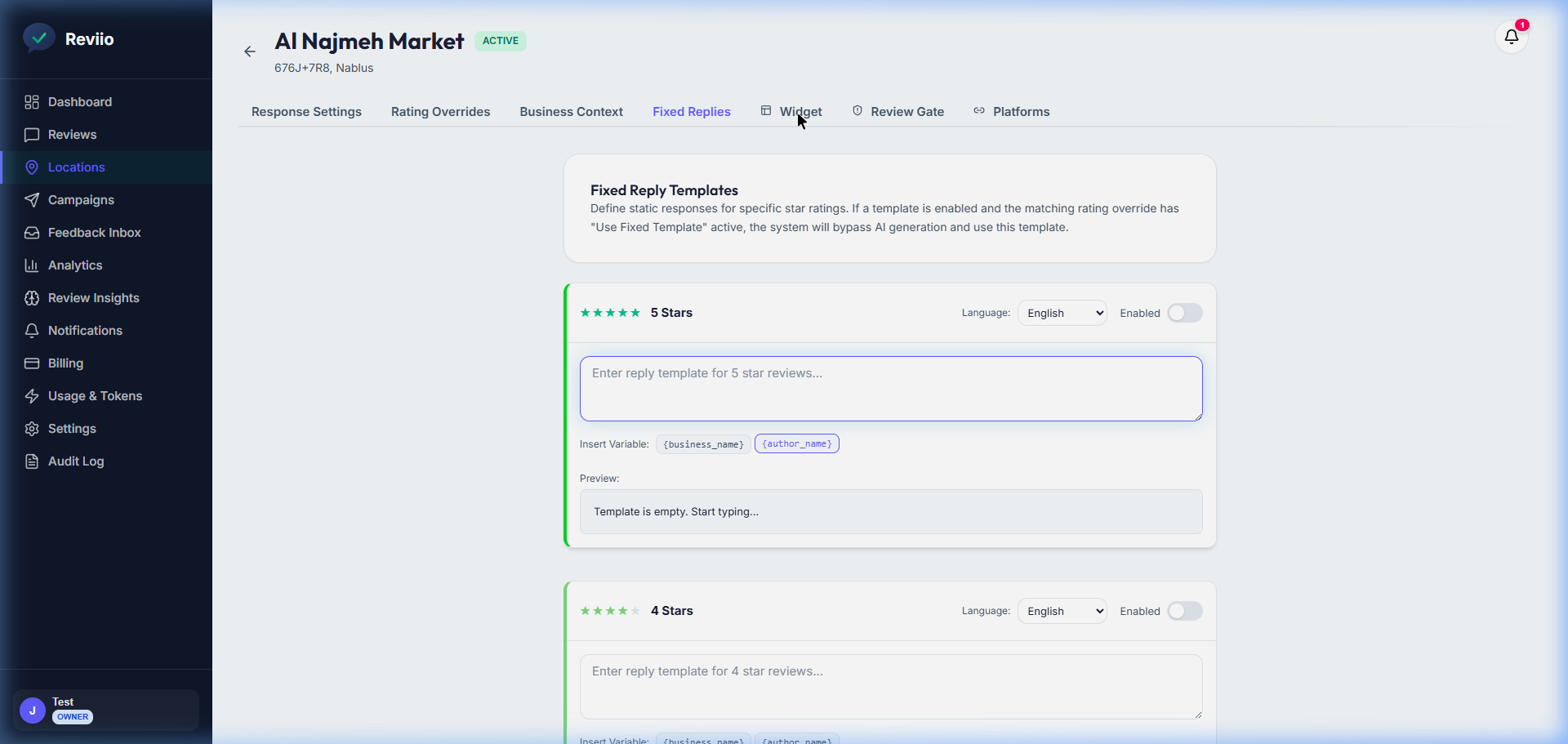
Task: Open Usage & Tokens page
Action: pos(106,396)
